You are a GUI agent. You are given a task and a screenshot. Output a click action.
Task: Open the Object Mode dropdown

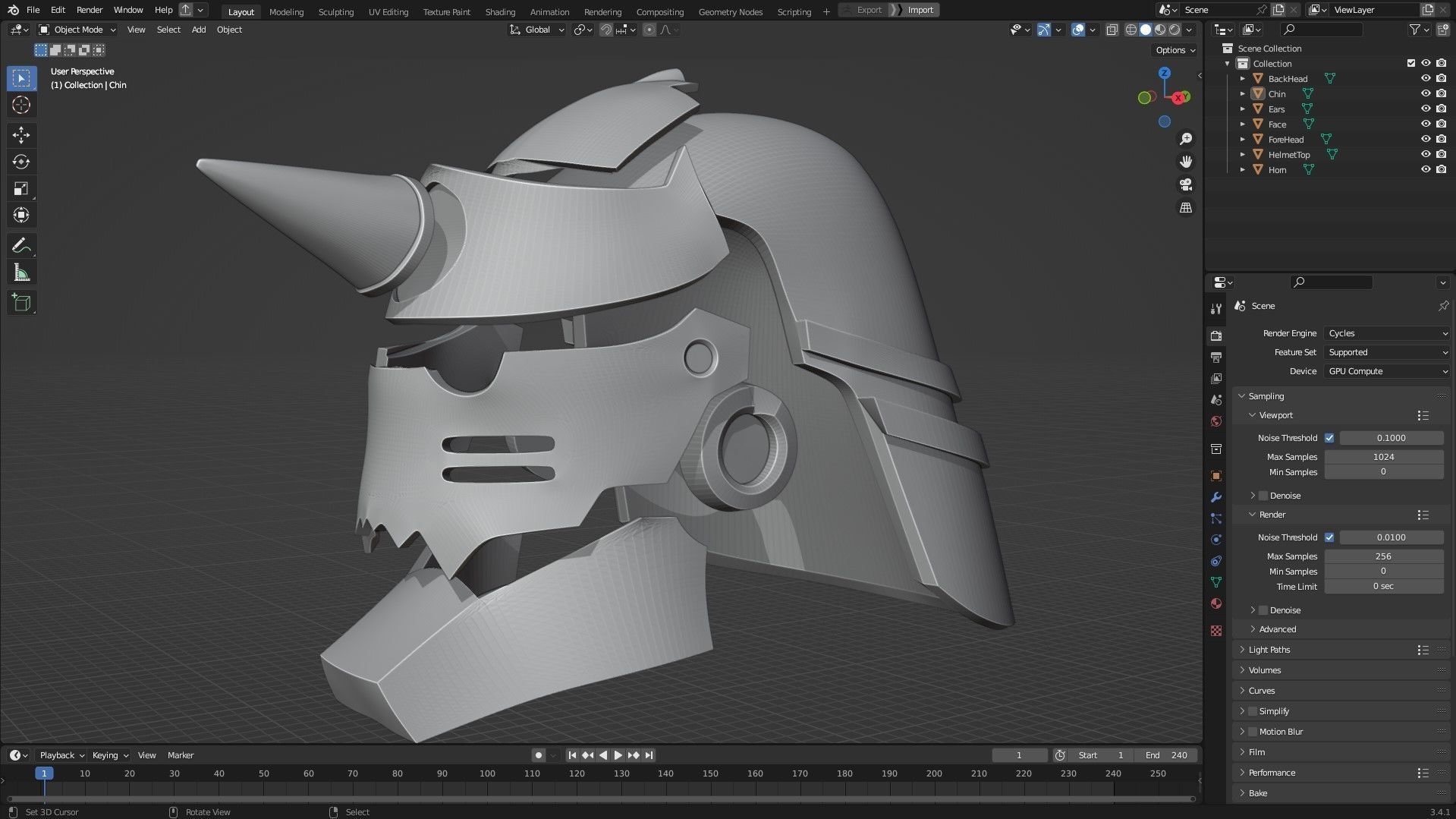77,30
